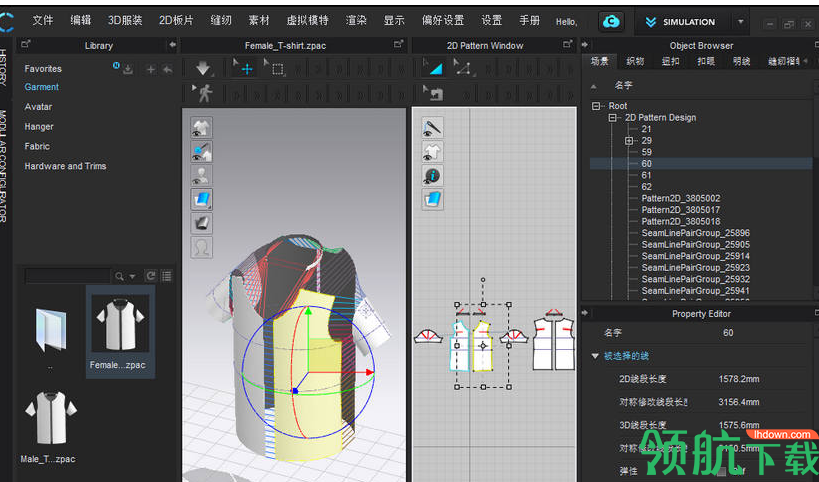Open the 3D服装 menu
Screen dimensions: 819x482
(125, 20)
